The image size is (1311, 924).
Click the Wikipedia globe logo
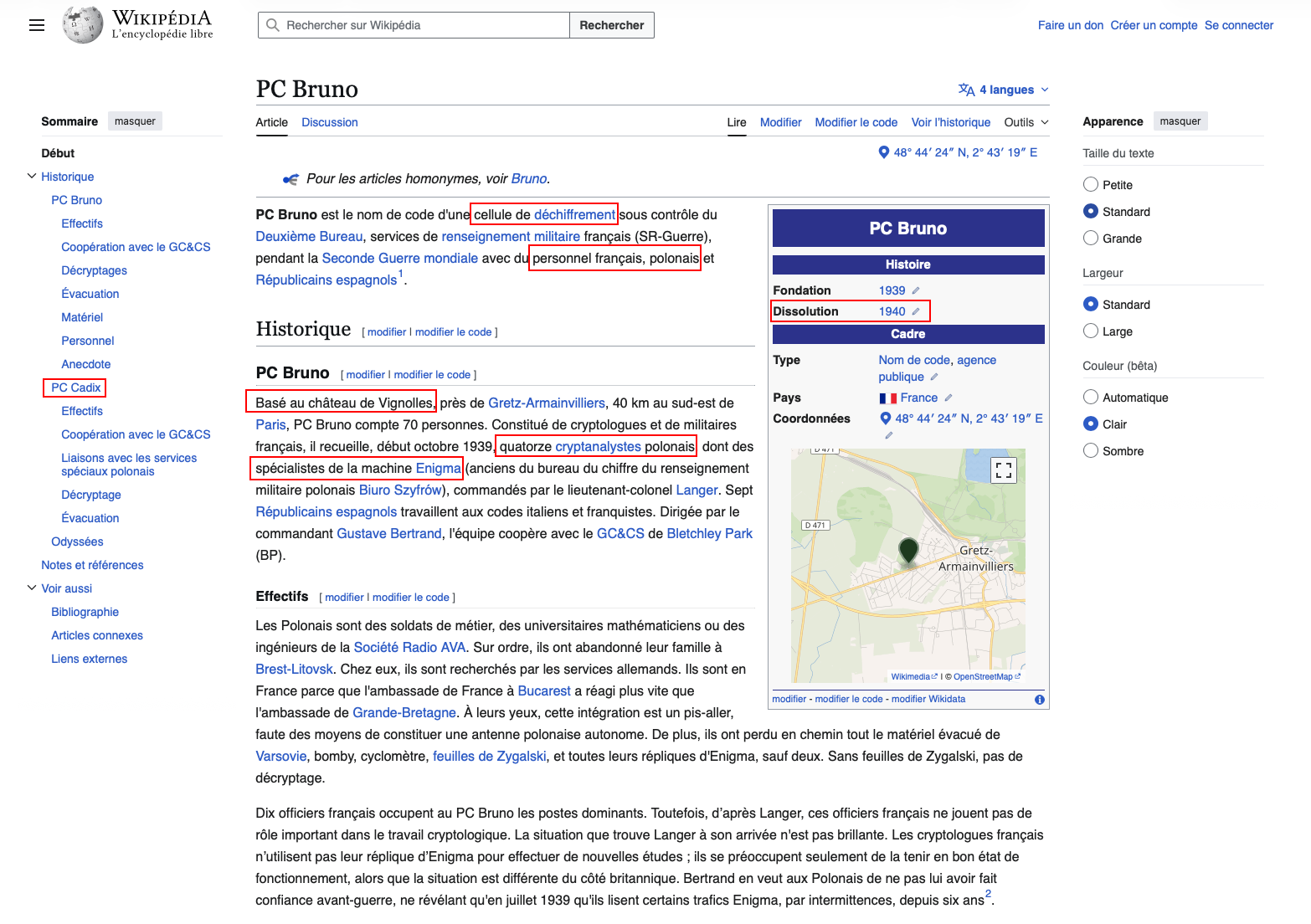click(x=83, y=25)
